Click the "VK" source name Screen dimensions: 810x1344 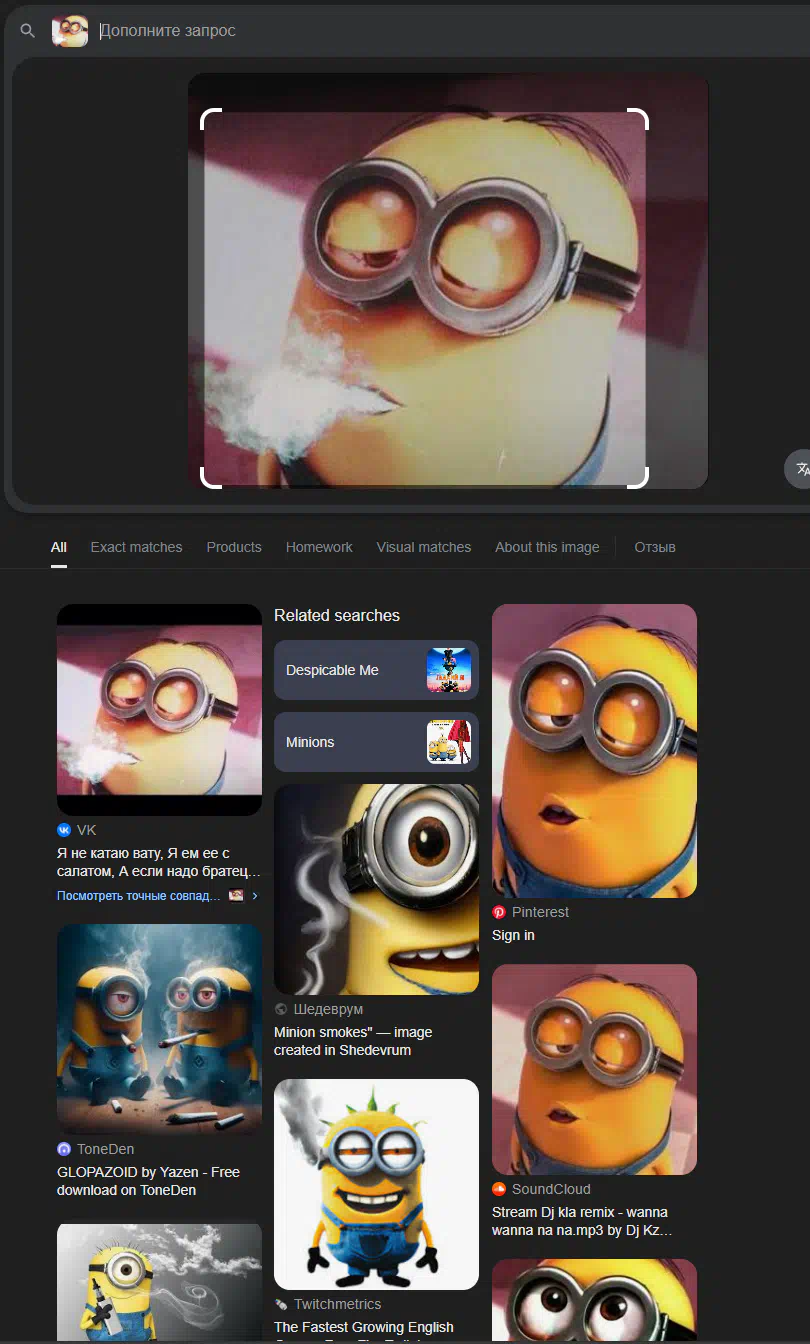[x=87, y=830]
